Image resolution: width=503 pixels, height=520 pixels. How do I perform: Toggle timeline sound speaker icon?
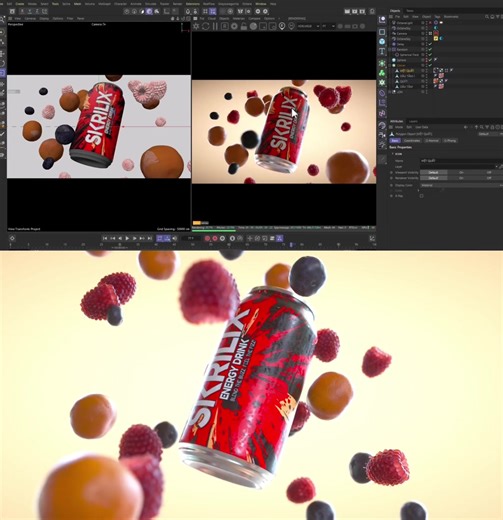175,238
